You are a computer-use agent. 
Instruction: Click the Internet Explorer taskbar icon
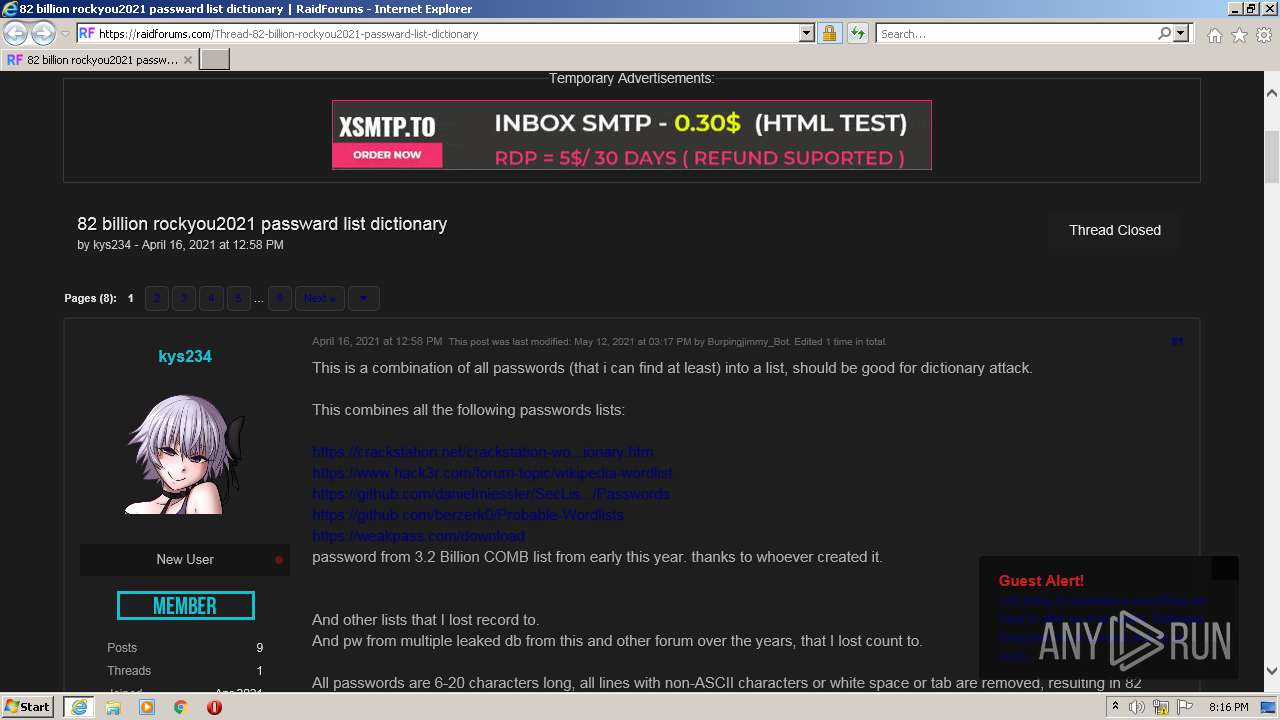[x=78, y=707]
